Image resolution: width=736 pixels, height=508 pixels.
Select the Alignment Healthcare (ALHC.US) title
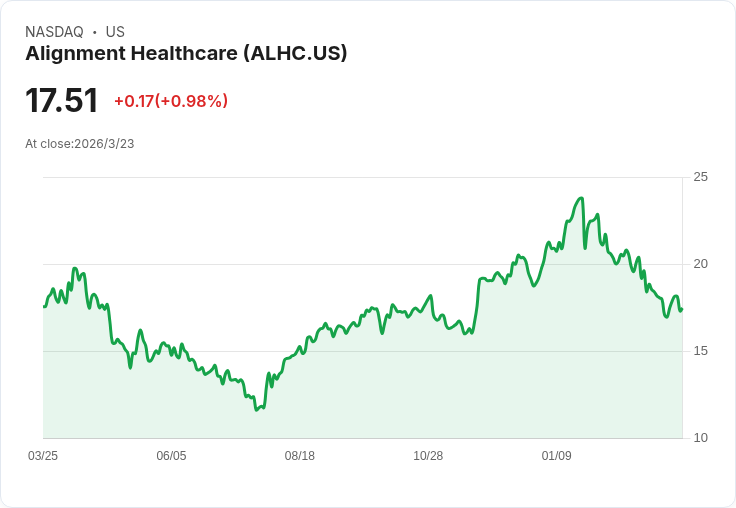pyautogui.click(x=186, y=54)
